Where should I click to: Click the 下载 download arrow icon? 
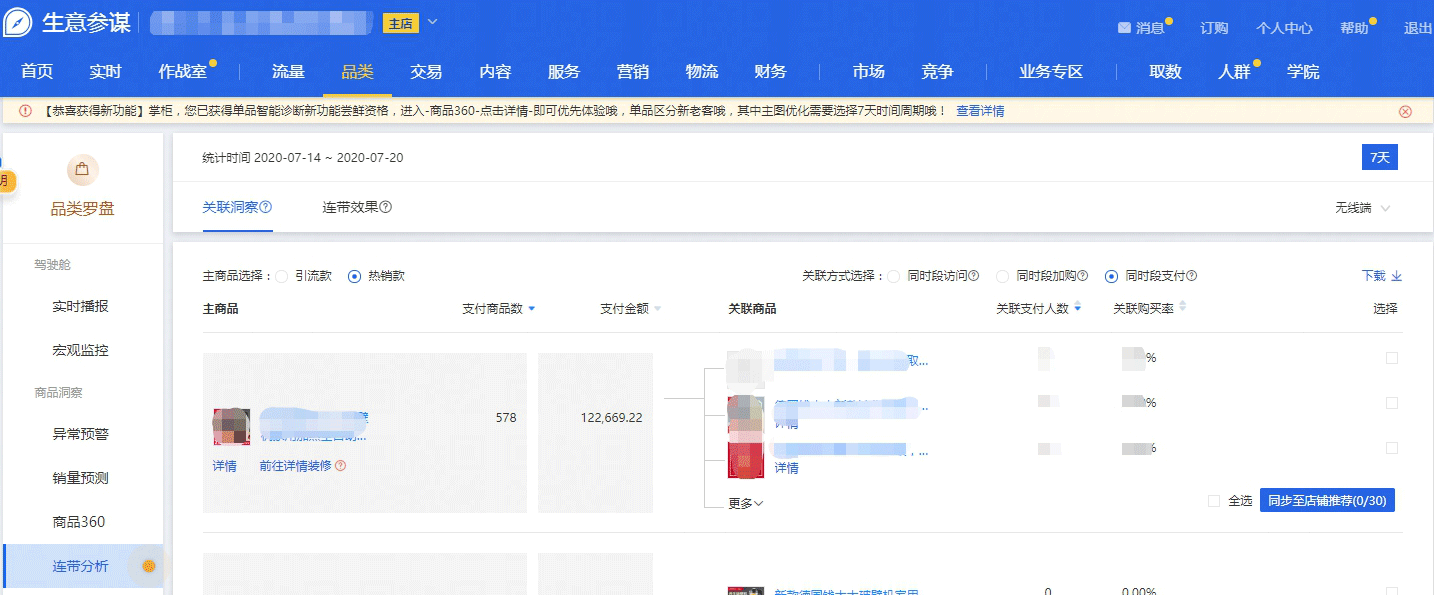pos(1397,276)
